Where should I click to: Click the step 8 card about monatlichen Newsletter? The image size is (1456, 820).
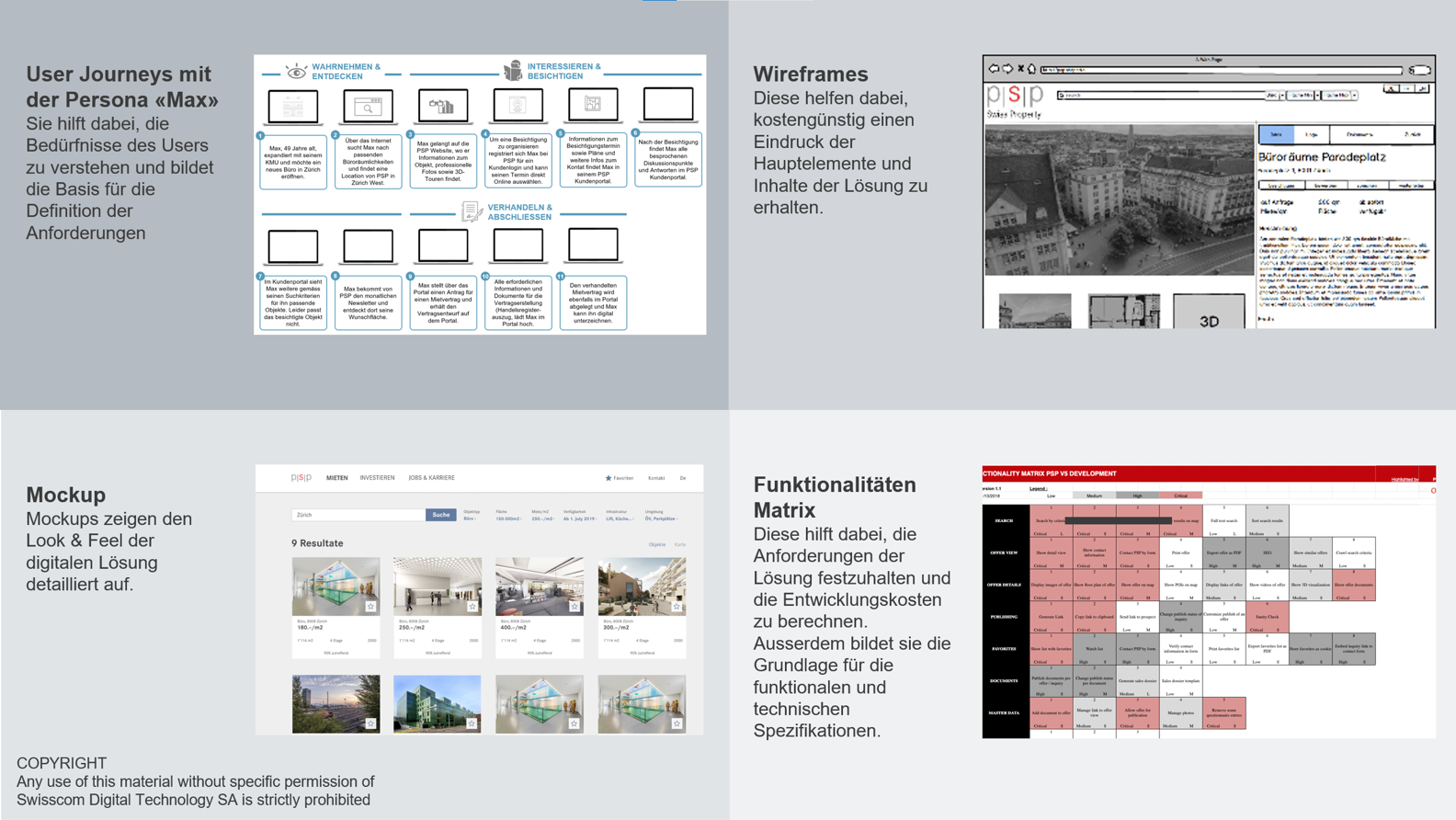[x=368, y=302]
